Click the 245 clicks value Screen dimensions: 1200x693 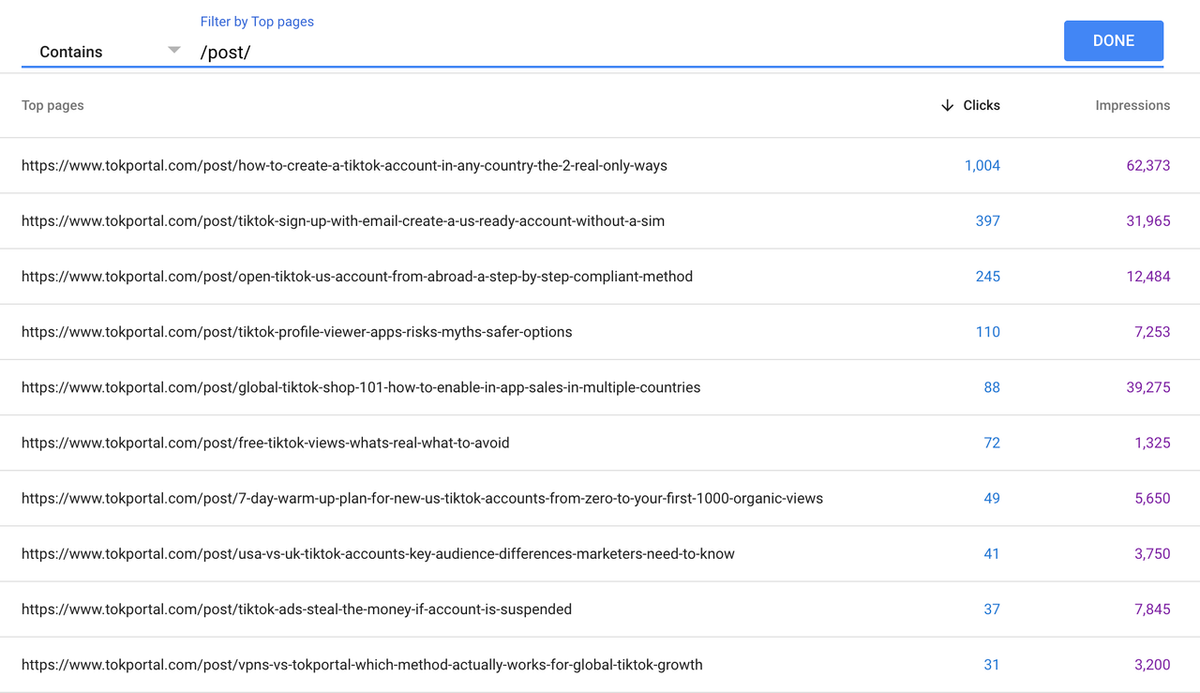click(988, 277)
